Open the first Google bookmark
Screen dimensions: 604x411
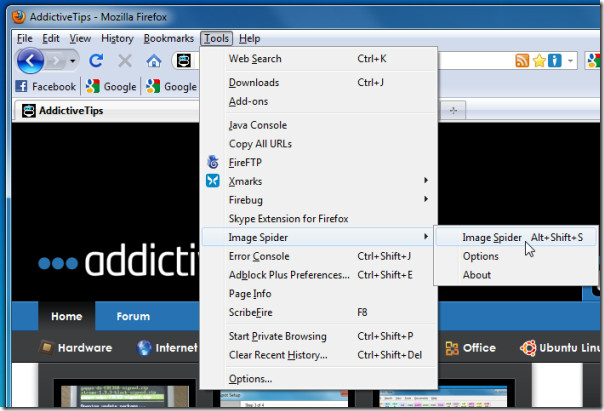[111, 87]
